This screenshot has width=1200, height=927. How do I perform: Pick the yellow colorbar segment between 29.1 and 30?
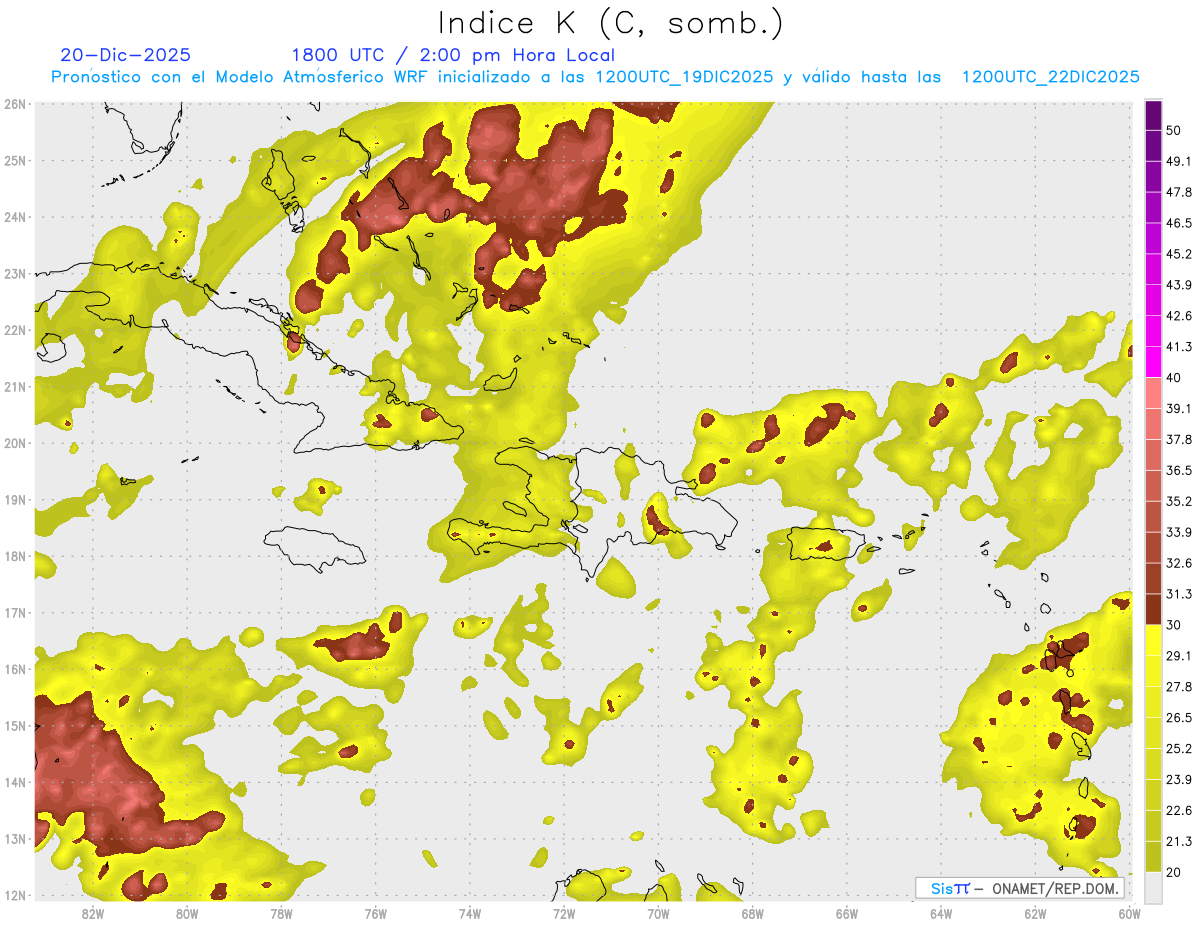click(x=1153, y=640)
